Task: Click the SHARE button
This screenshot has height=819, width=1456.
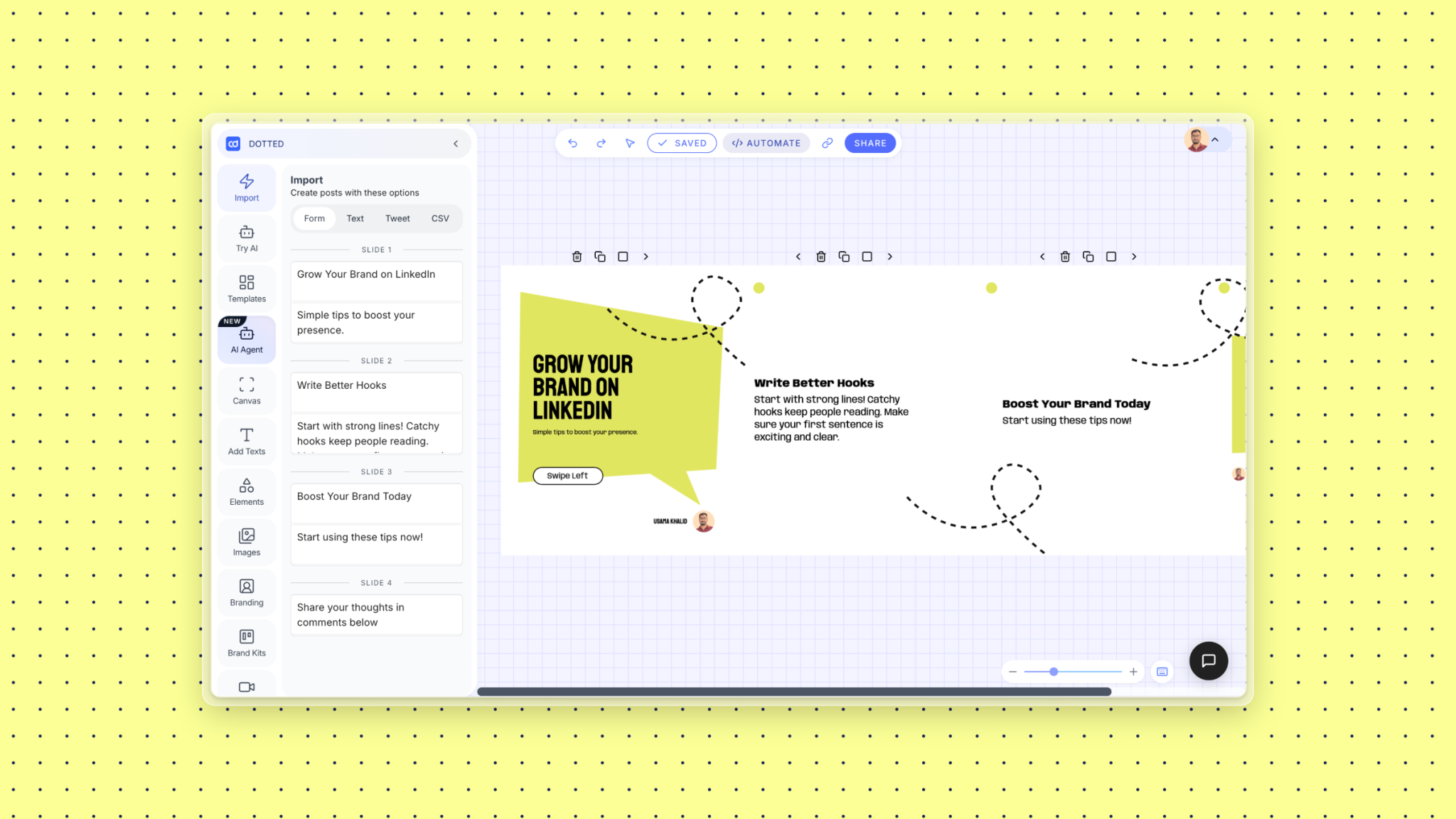Action: (870, 143)
